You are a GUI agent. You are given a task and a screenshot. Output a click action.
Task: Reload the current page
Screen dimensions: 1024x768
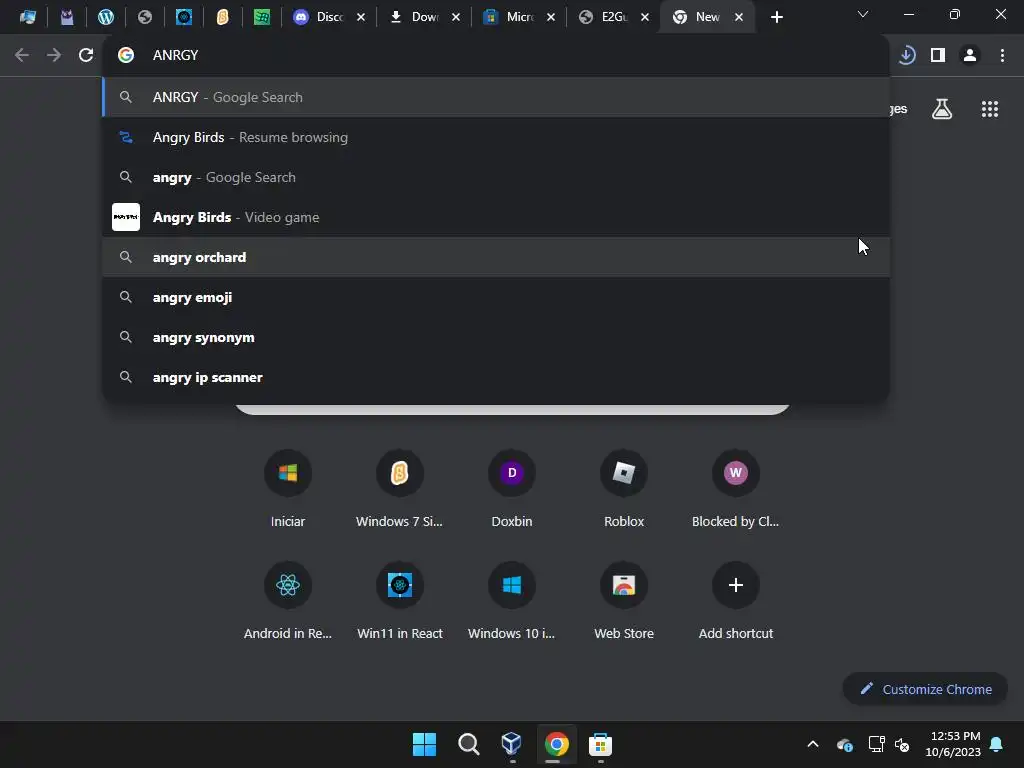[86, 56]
